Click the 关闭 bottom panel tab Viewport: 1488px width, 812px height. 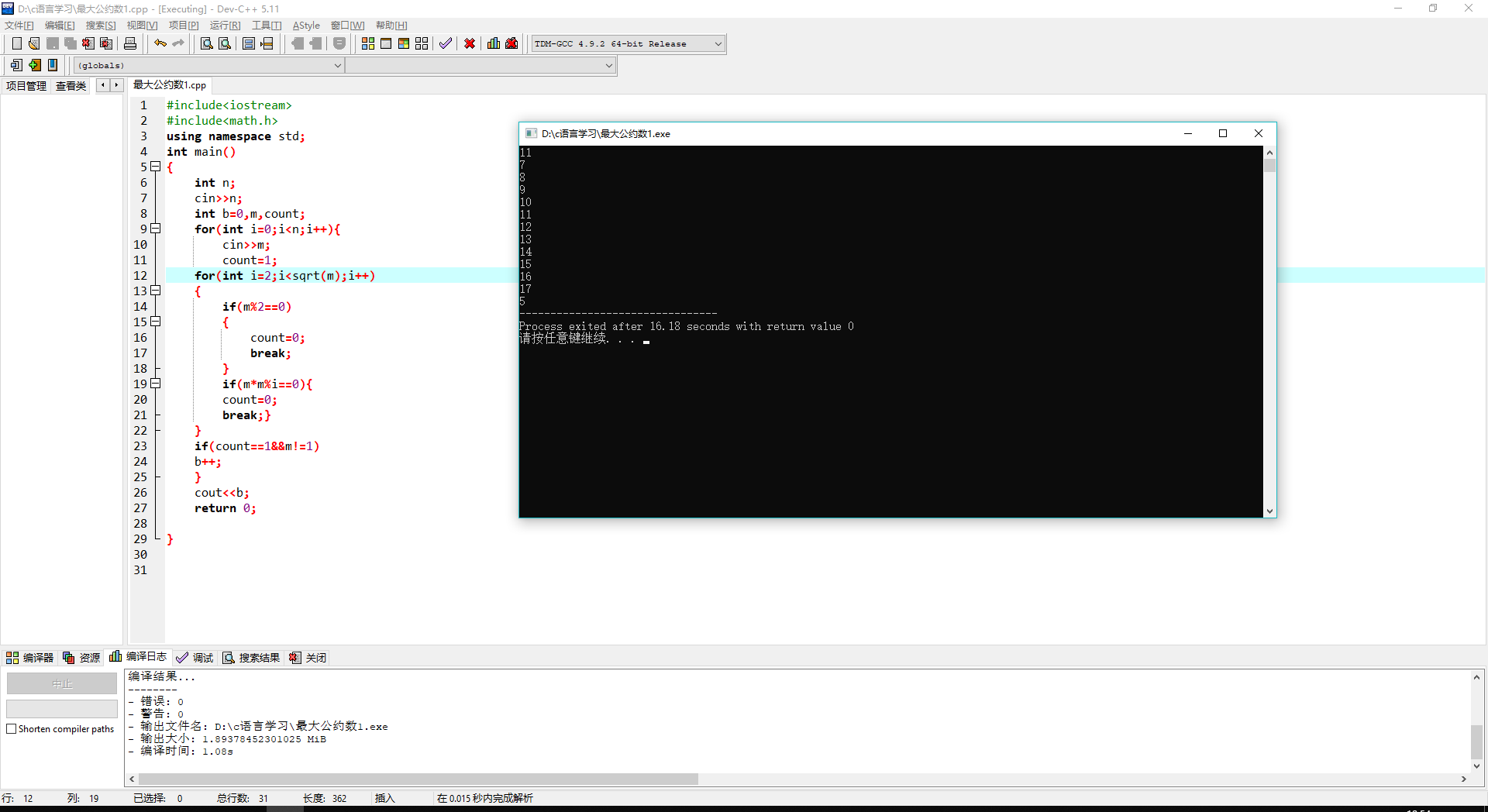[x=308, y=658]
